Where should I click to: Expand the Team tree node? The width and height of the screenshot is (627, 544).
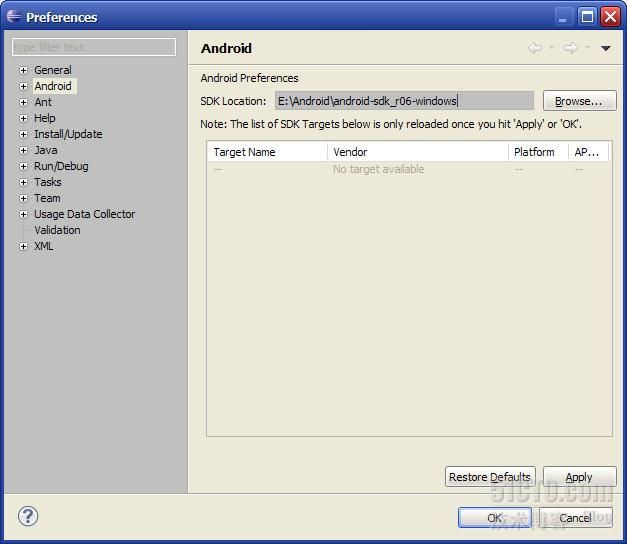pos(24,198)
